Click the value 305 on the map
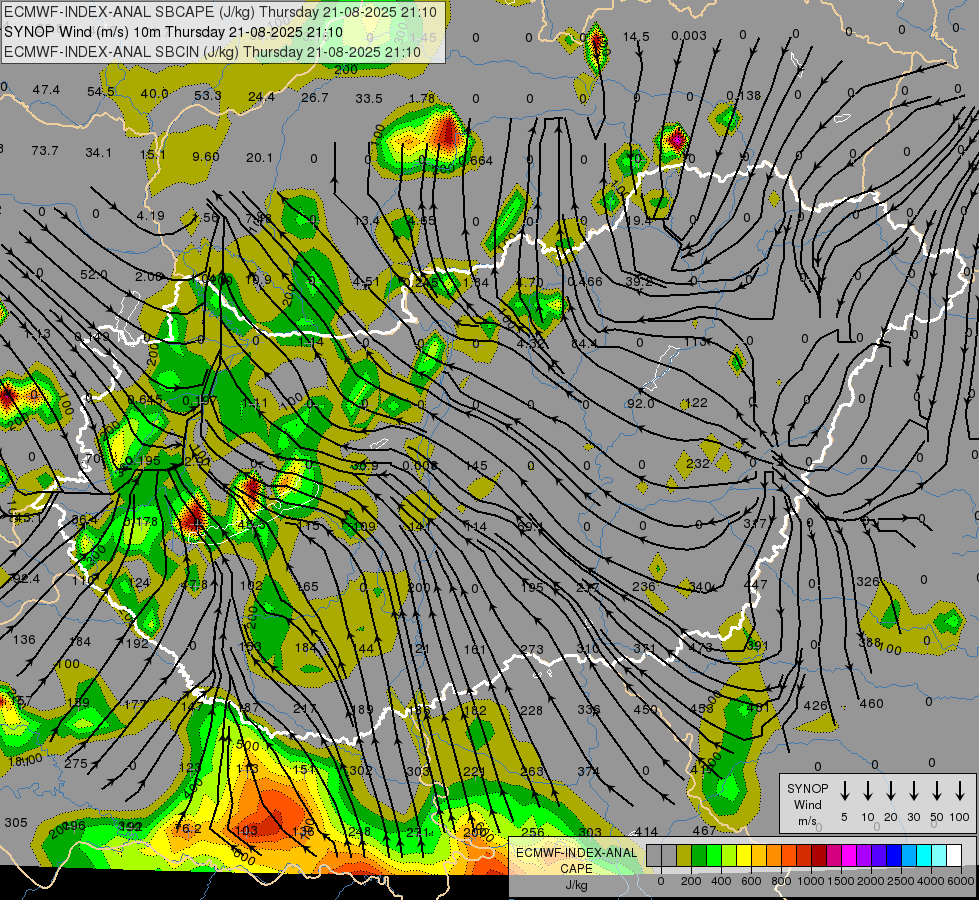 click(x=16, y=823)
